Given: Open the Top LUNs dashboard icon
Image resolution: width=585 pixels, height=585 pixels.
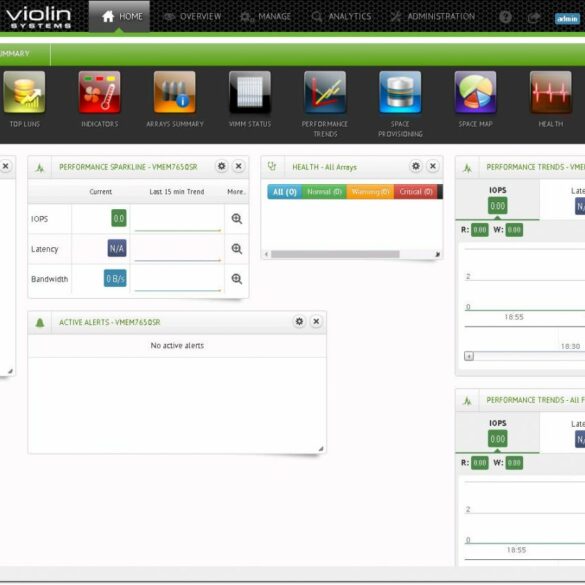Looking at the screenshot, I should [24, 92].
